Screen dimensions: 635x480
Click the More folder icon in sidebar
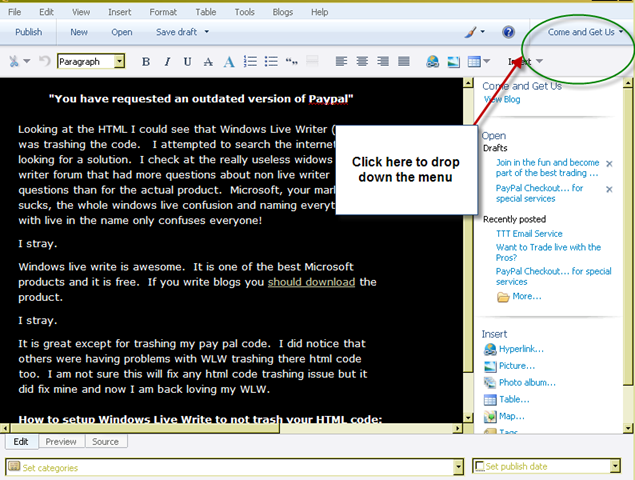point(503,297)
